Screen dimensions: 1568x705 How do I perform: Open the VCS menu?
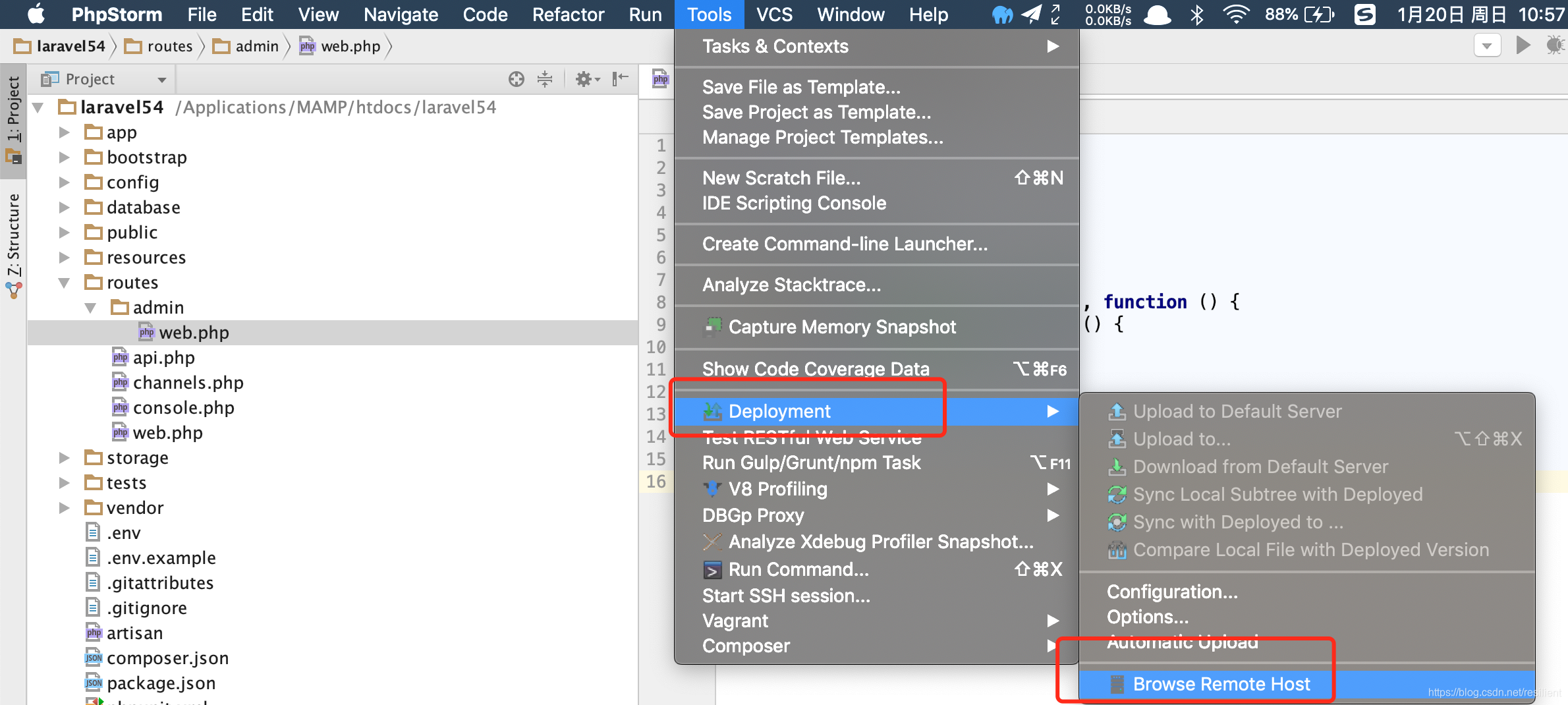pyautogui.click(x=774, y=14)
